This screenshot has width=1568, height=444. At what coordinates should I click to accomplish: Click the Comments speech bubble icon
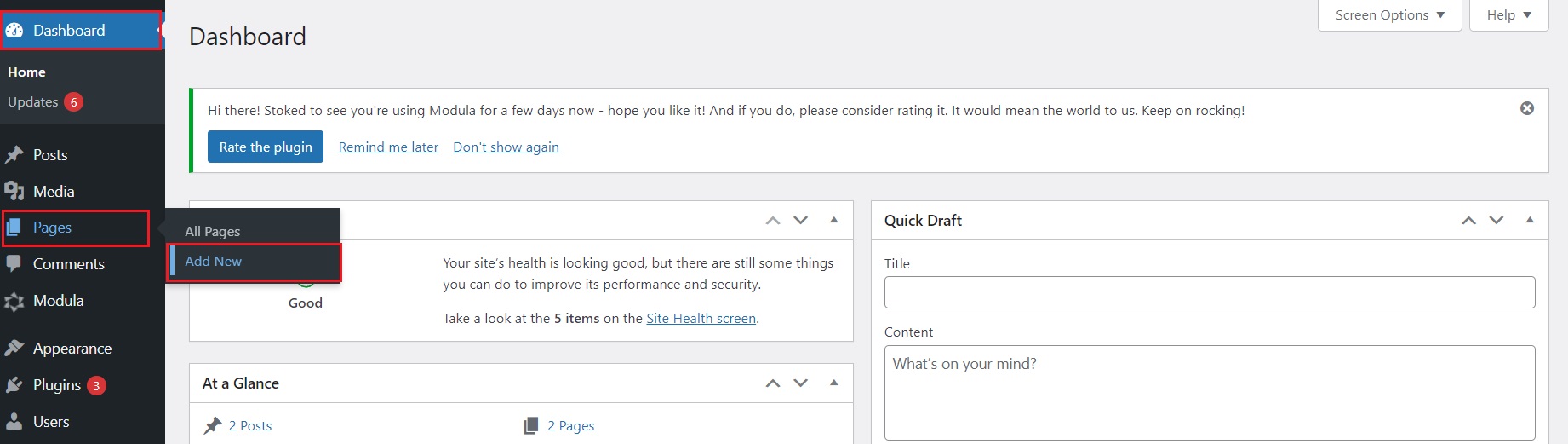tap(14, 264)
